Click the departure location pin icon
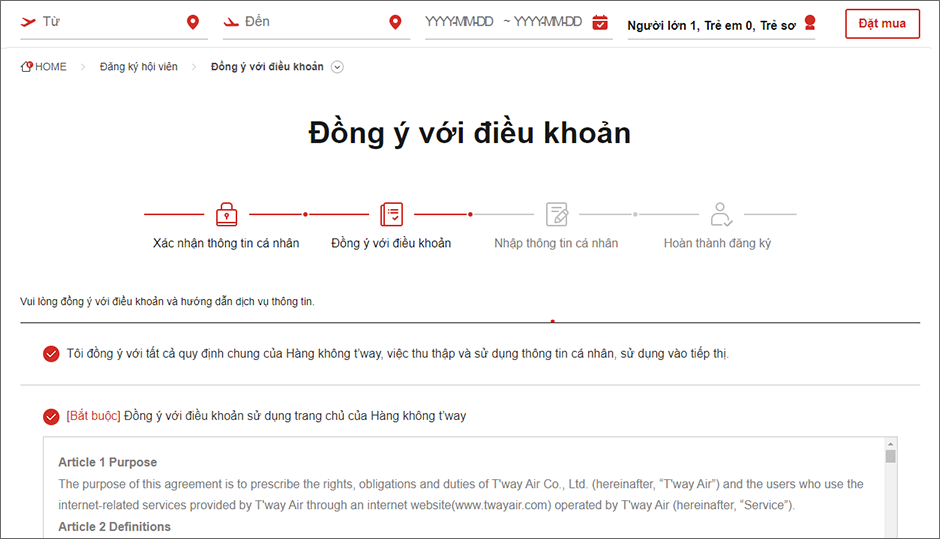This screenshot has width=940, height=539. (193, 22)
